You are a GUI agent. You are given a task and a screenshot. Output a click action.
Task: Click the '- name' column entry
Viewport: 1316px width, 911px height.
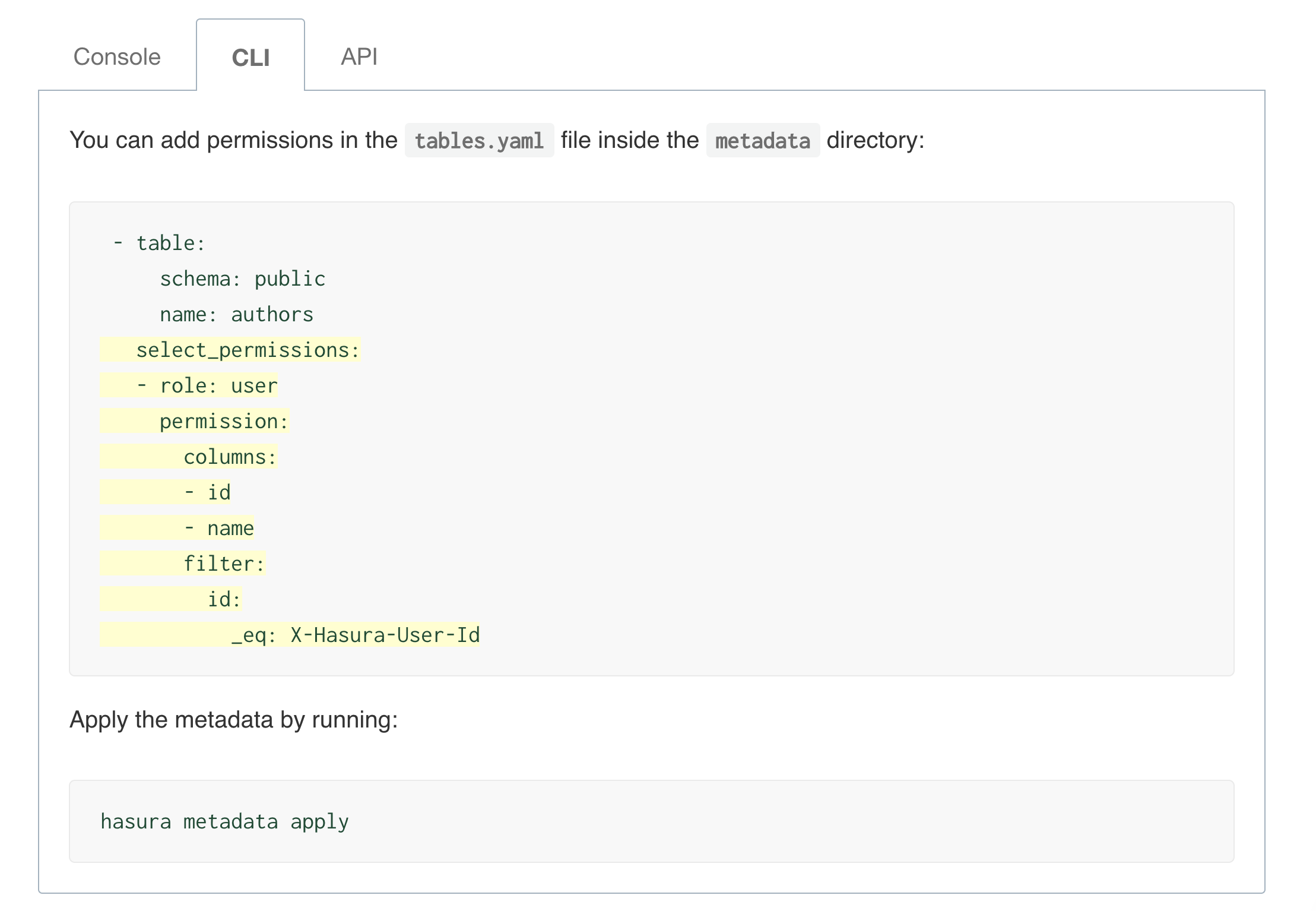tap(177, 529)
